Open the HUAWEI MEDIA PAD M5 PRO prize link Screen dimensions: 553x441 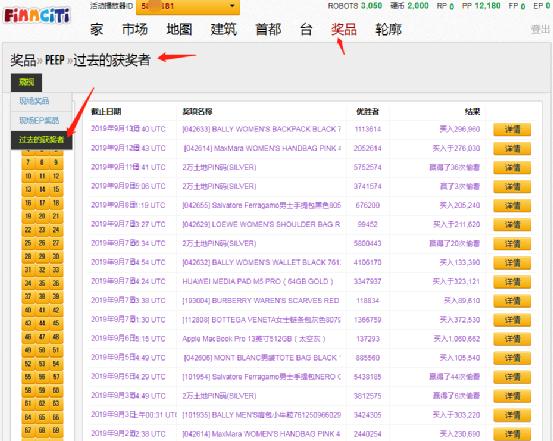pyautogui.click(x=258, y=282)
